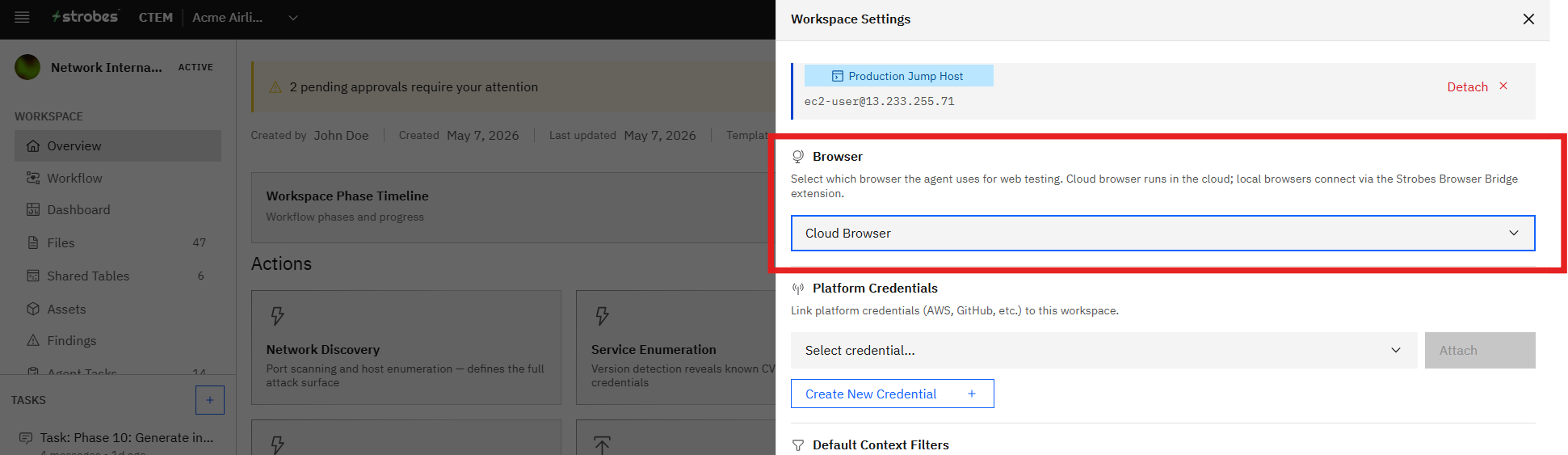Click Create New Credential button
Viewport: 1568px width, 455px height.
(892, 394)
